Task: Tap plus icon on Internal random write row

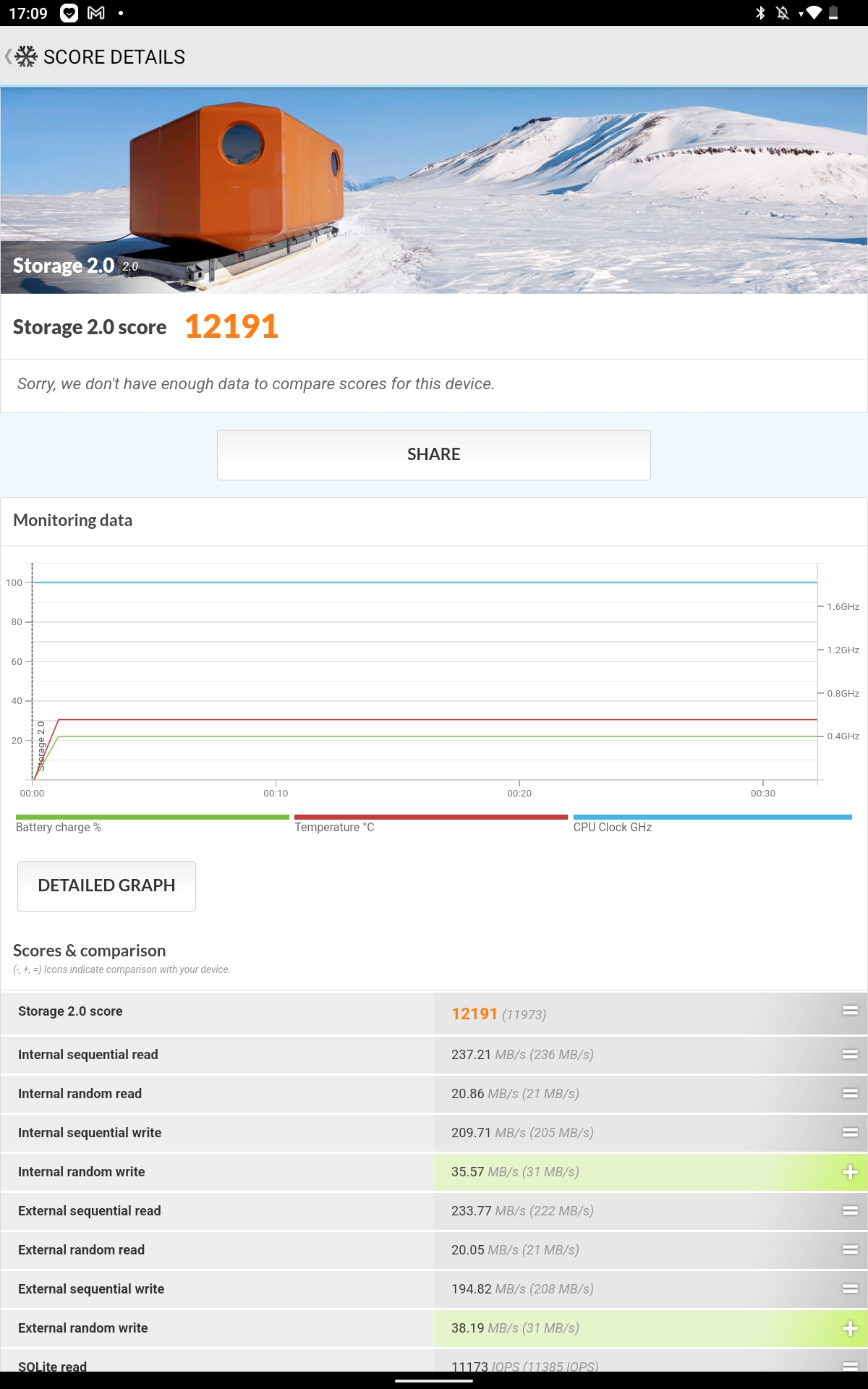Action: coord(850,1172)
